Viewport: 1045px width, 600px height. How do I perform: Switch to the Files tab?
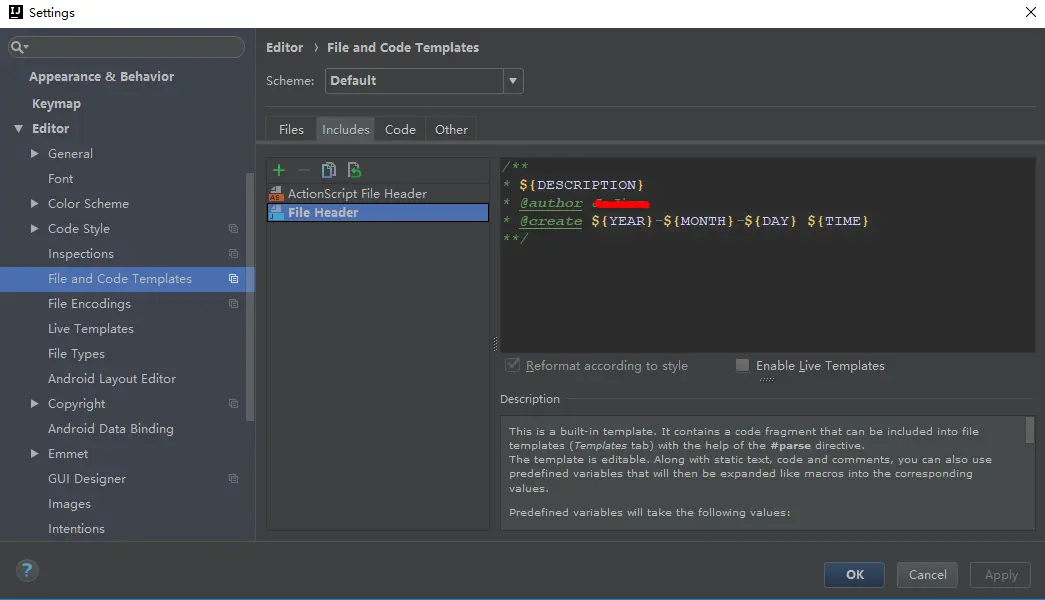pos(291,129)
